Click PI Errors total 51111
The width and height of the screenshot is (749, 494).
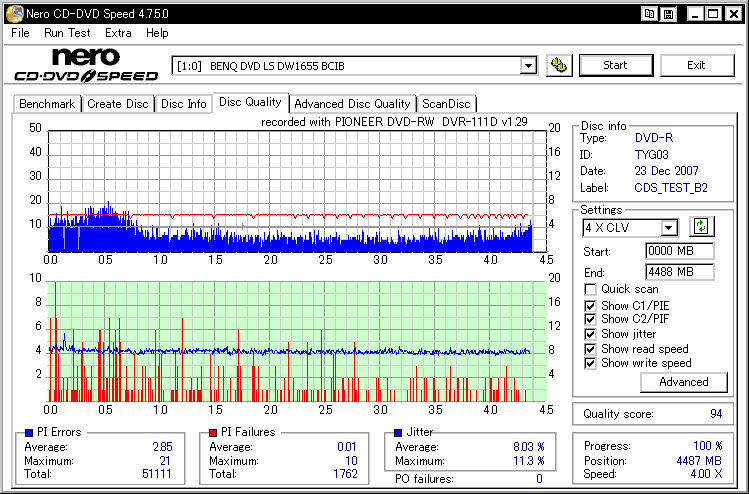click(x=157, y=474)
